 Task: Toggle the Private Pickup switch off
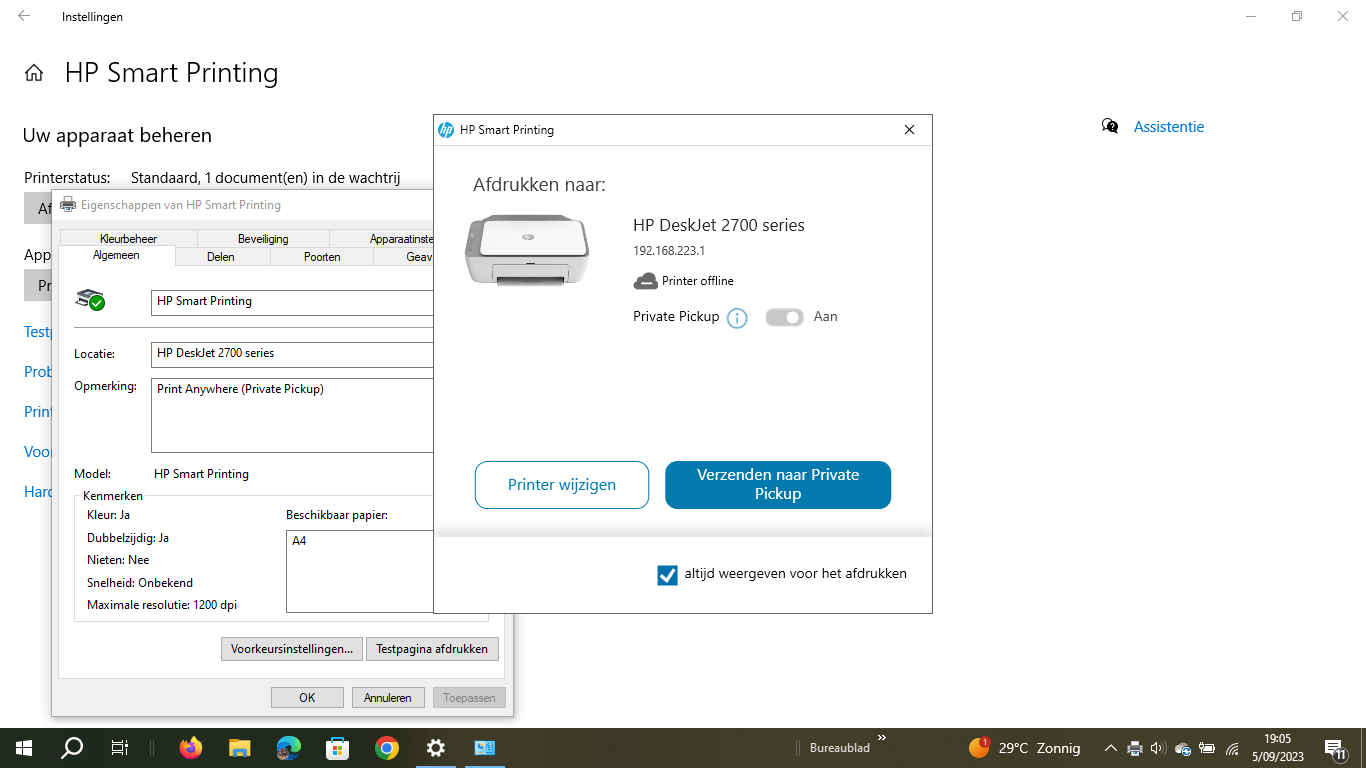tap(785, 317)
